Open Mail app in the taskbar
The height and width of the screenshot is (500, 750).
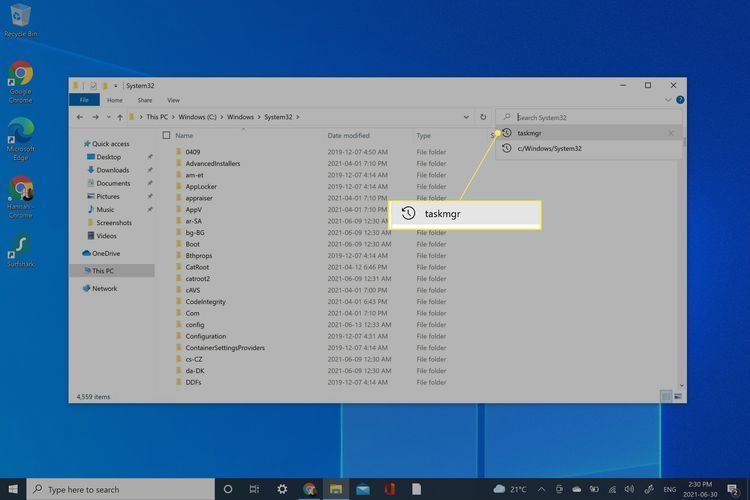[362, 489]
